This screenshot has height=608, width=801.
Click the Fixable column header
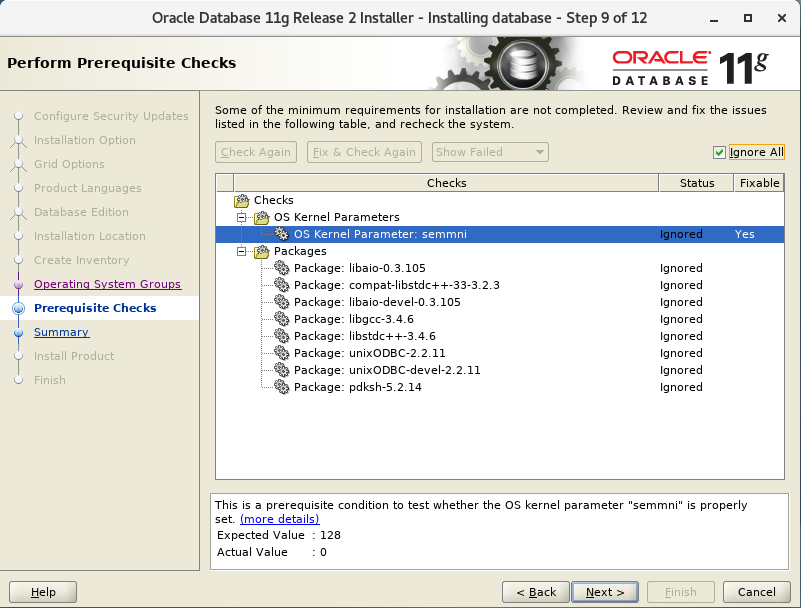[x=759, y=183]
